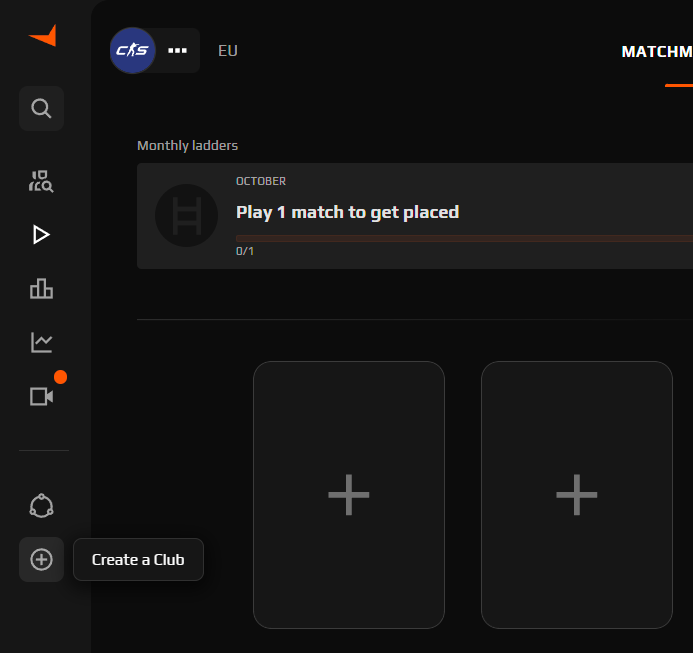
Task: Click the Create a Club tooltip
Action: [x=138, y=559]
